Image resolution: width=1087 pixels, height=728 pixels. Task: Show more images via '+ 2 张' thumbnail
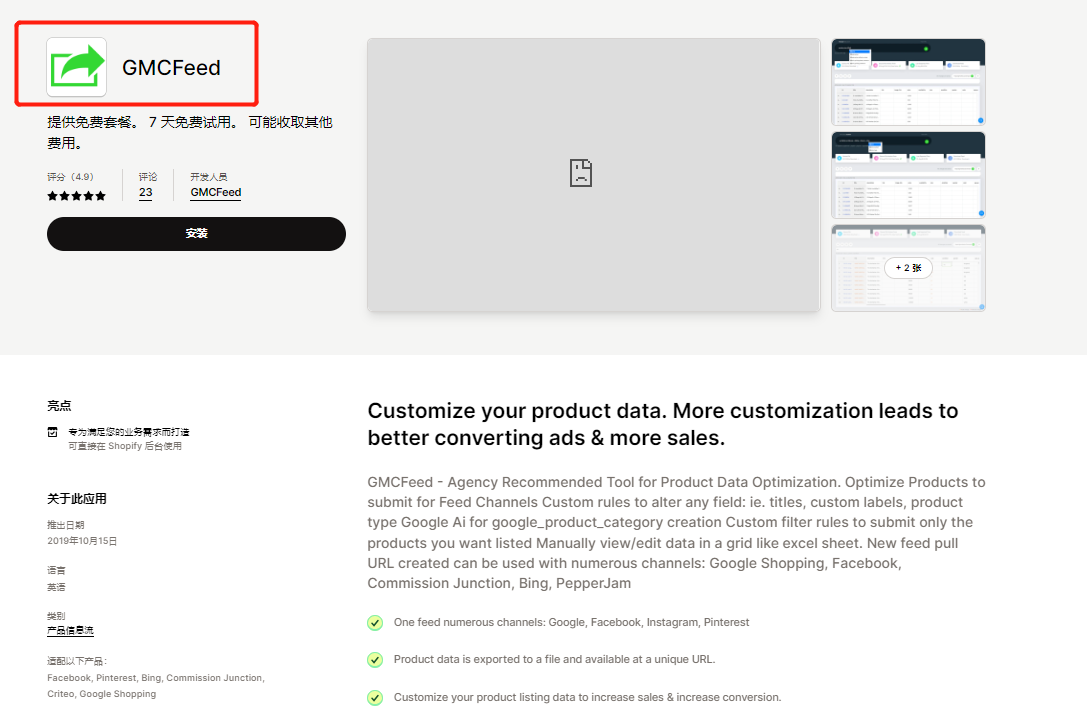pyautogui.click(x=908, y=268)
